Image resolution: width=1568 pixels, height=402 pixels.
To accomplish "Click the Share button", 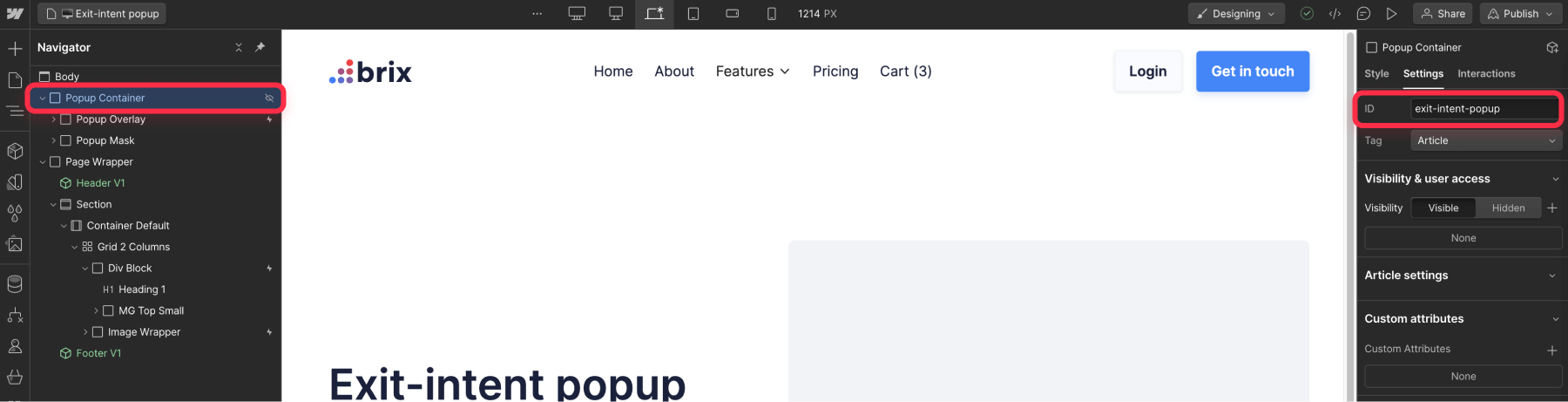I will [x=1443, y=14].
